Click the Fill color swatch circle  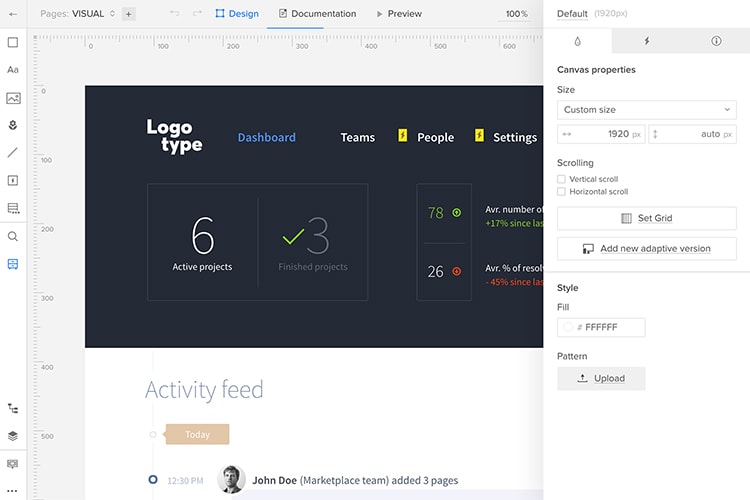[x=568, y=327]
